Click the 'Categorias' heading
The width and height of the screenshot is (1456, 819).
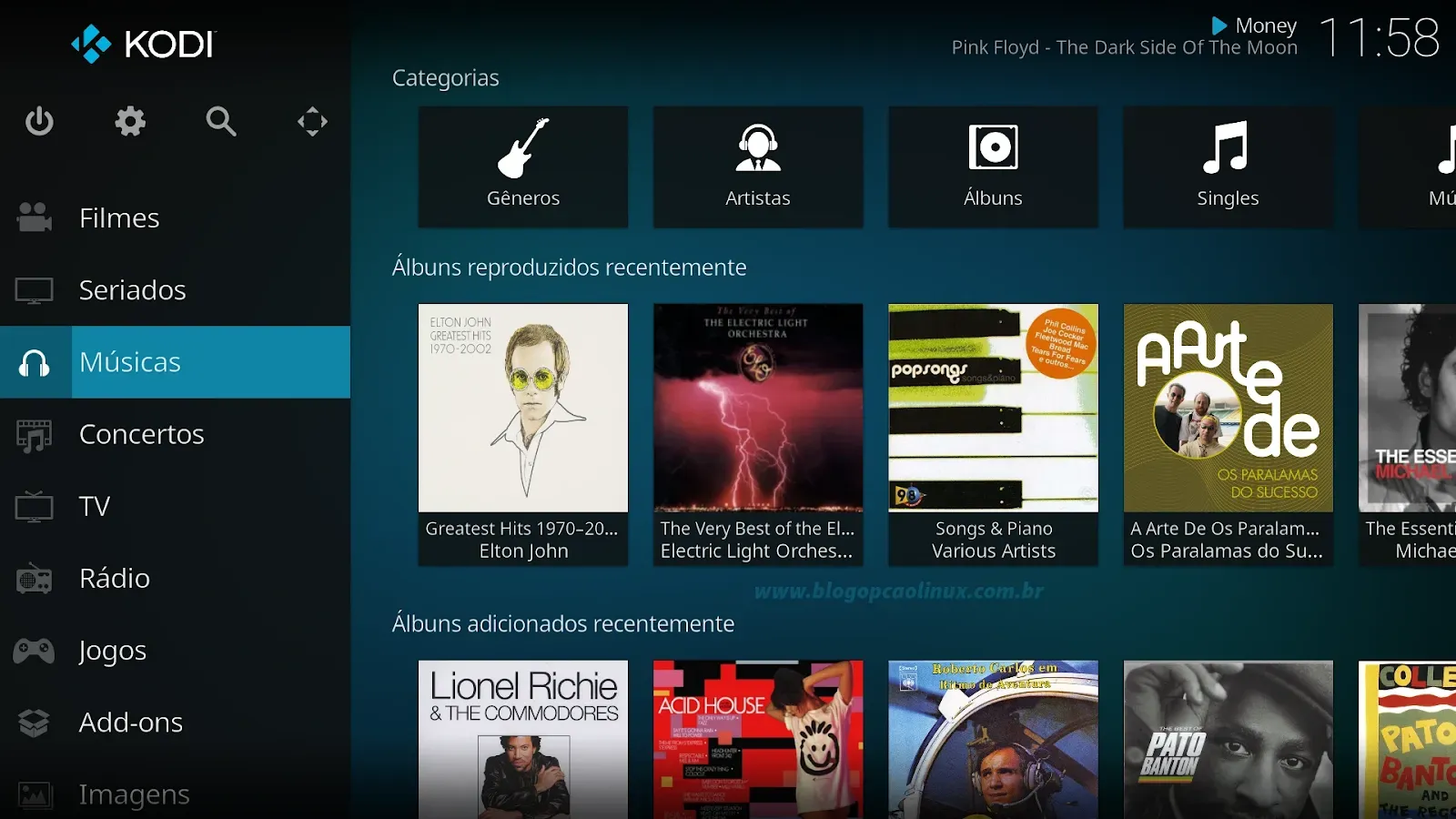(445, 78)
